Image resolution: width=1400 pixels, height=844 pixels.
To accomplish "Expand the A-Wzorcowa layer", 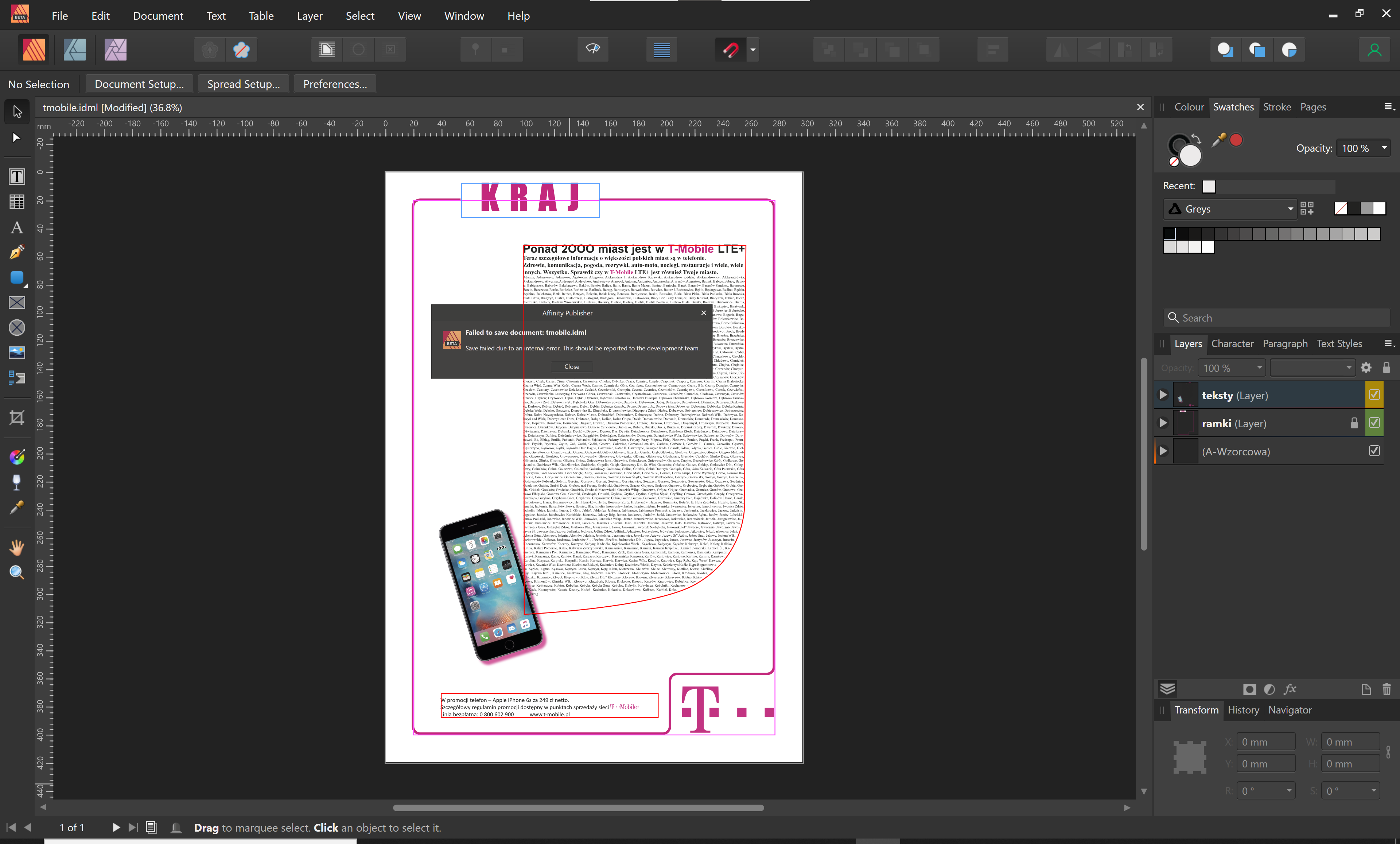I will pos(1163,451).
